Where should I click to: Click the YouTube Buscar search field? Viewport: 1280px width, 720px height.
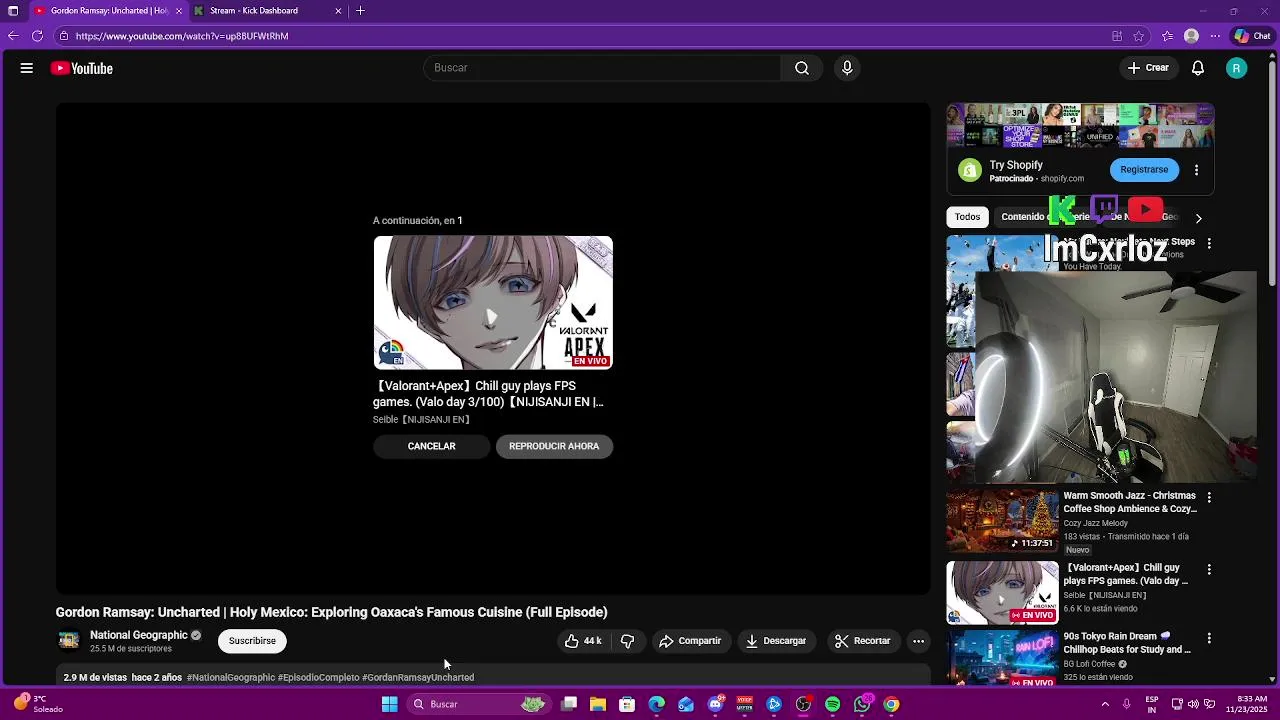(602, 68)
